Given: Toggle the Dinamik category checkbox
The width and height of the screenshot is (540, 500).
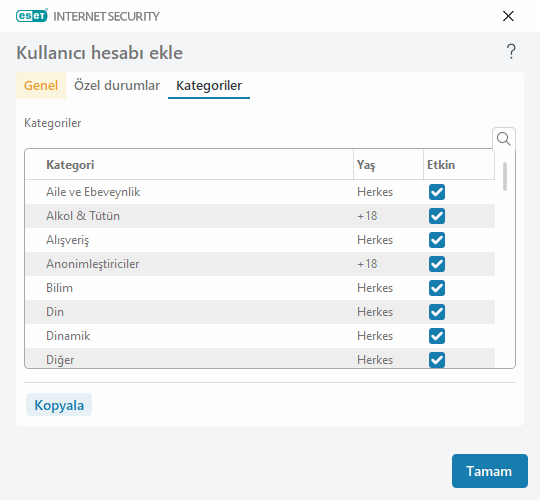Looking at the screenshot, I should pos(437,336).
